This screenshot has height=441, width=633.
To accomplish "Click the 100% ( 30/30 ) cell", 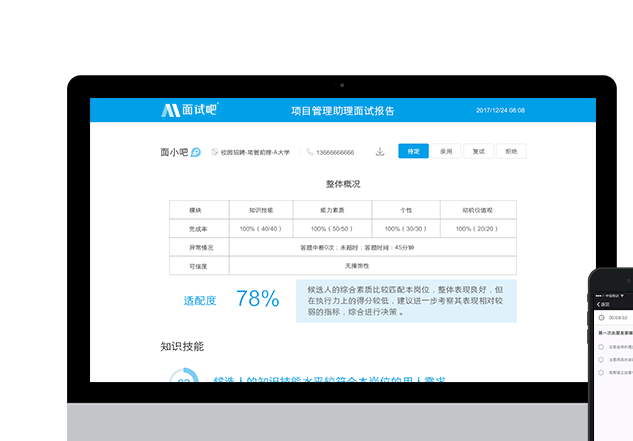I will pos(406,229).
